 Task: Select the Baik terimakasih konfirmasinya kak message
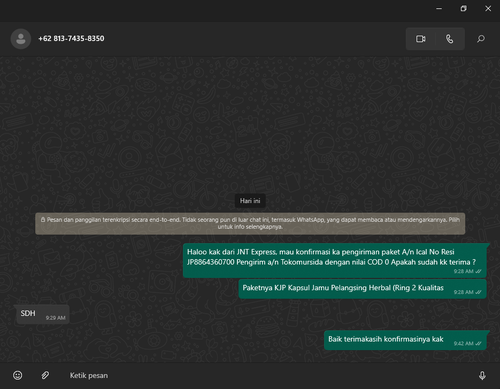[405, 340]
